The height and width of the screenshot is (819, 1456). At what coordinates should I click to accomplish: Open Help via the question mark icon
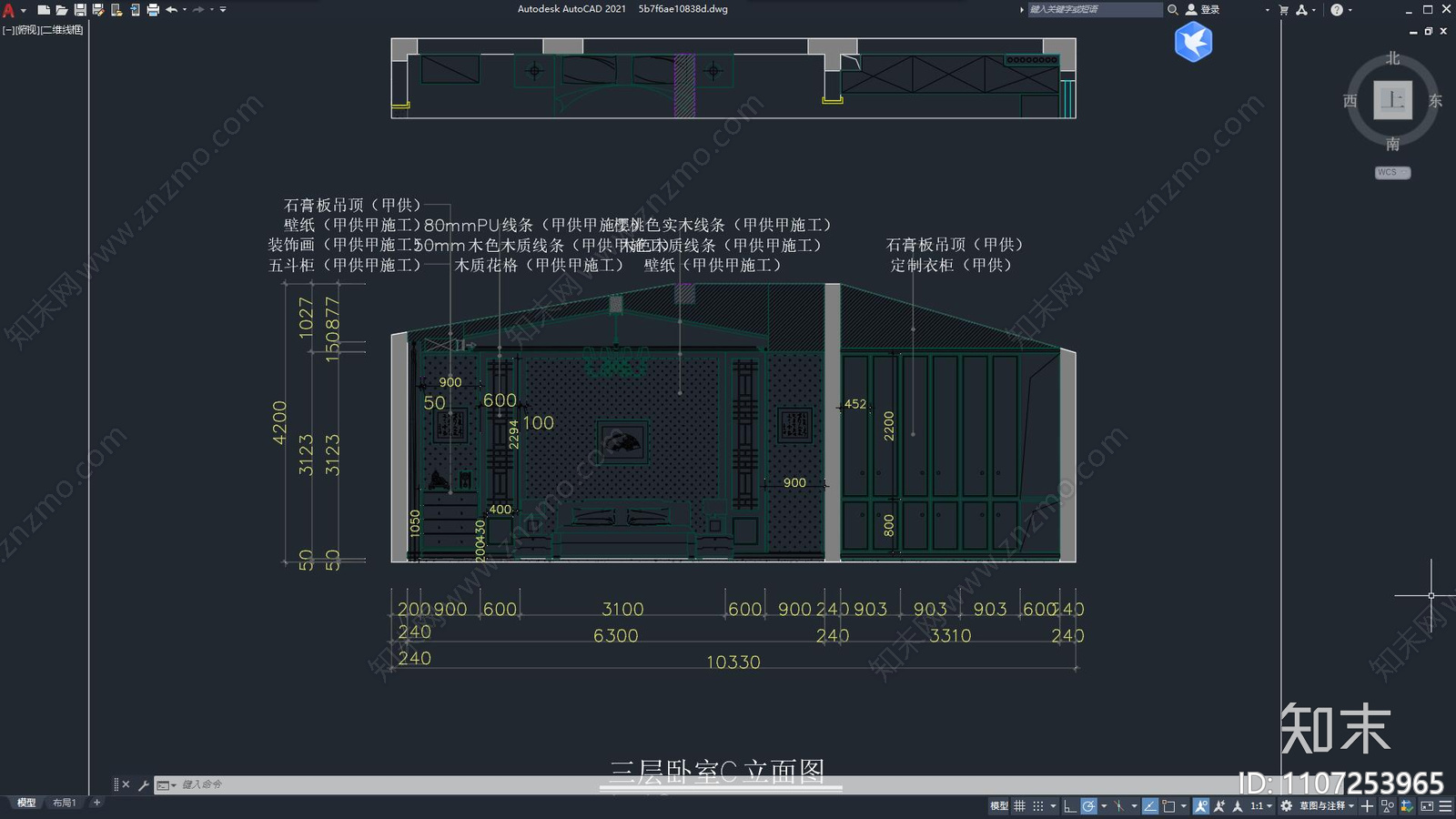[x=1336, y=10]
